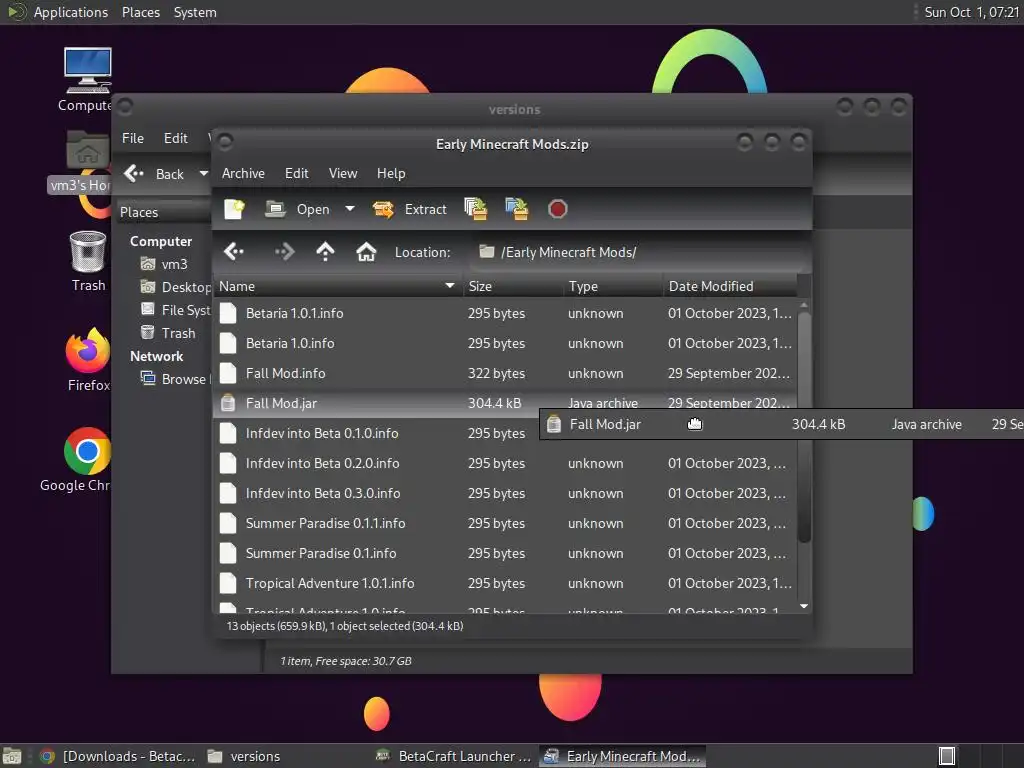Select Betaria 1.0.info file
Screen dimensions: 1024x768
click(505, 344)
